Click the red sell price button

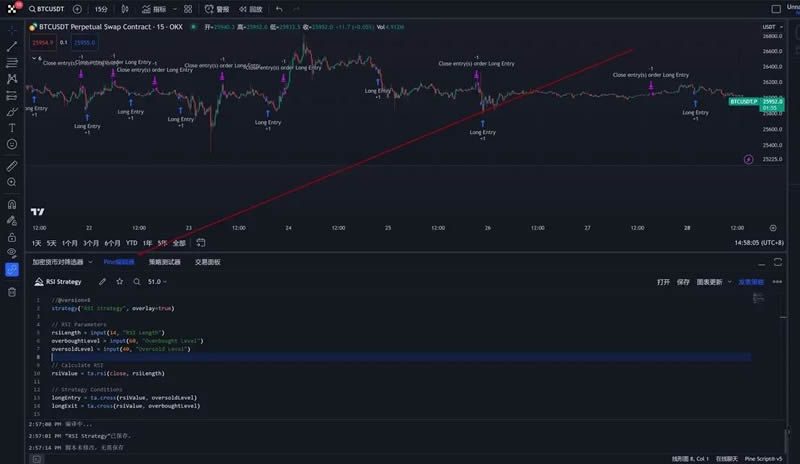(42, 43)
